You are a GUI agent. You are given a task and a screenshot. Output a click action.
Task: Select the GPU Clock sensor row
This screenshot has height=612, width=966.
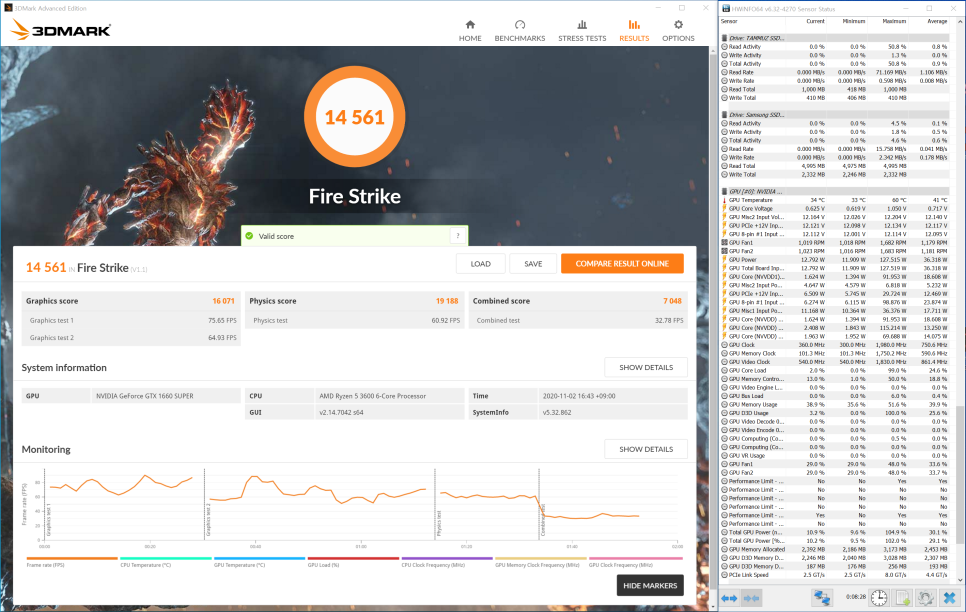click(837, 345)
